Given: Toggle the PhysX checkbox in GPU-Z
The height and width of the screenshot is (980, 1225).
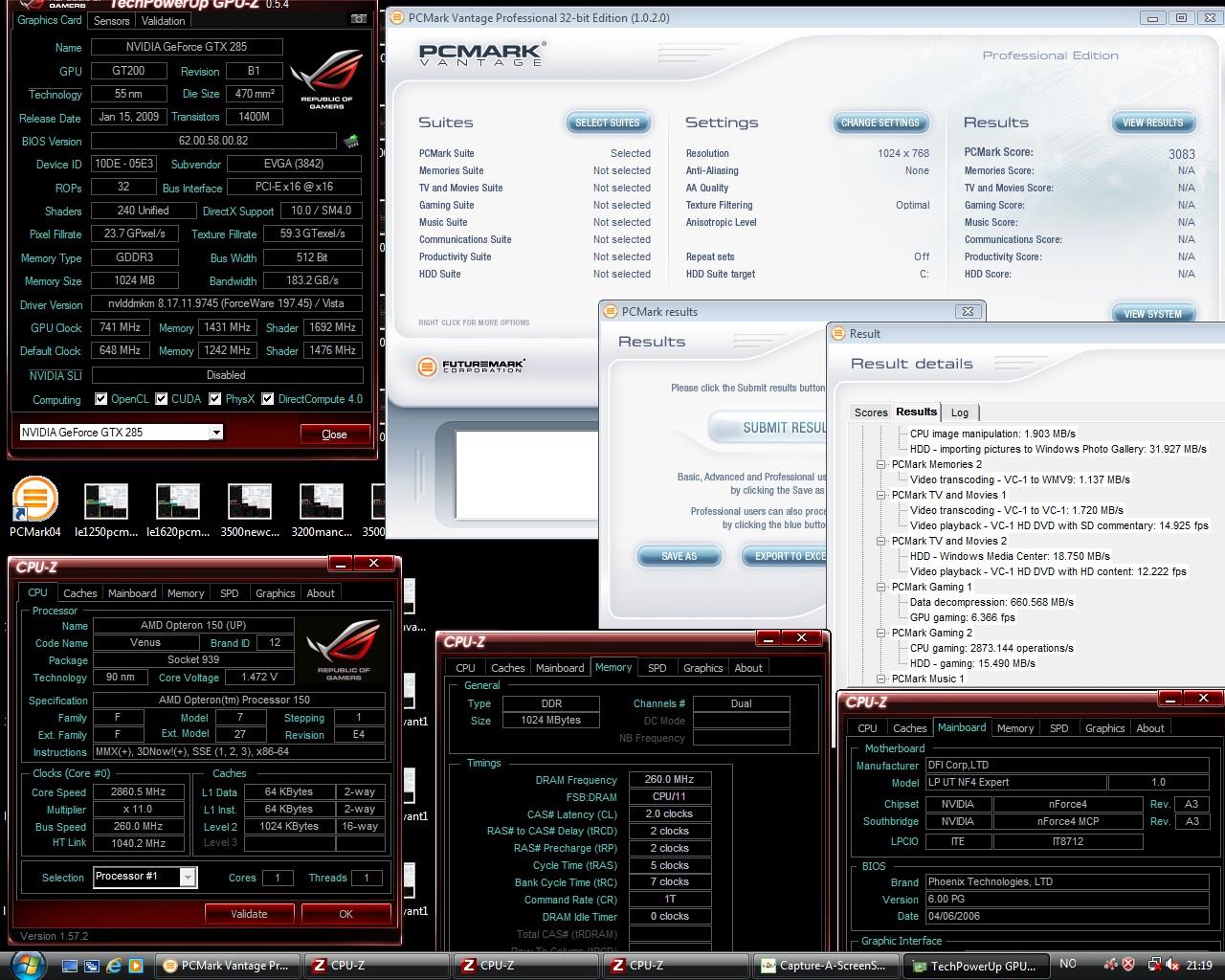Looking at the screenshot, I should click(x=215, y=399).
